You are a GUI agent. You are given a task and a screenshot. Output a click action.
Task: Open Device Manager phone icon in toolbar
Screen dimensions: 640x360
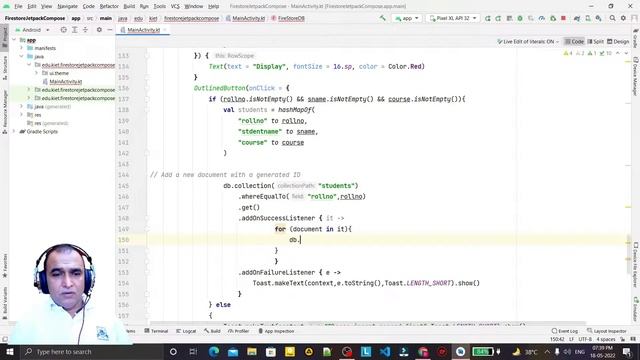[588, 18]
